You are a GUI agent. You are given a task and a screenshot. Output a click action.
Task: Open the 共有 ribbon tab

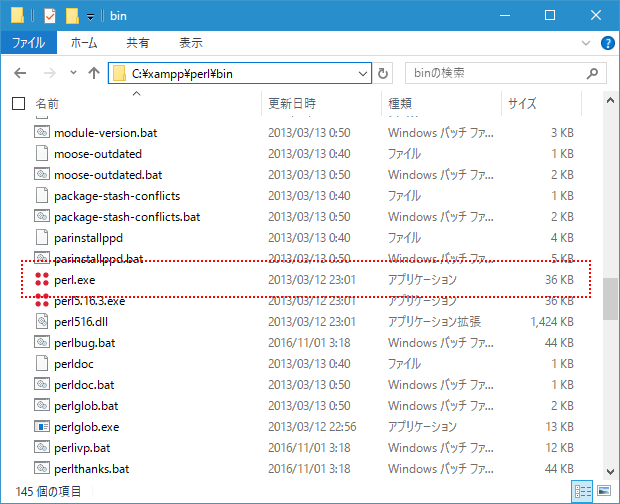coord(138,43)
